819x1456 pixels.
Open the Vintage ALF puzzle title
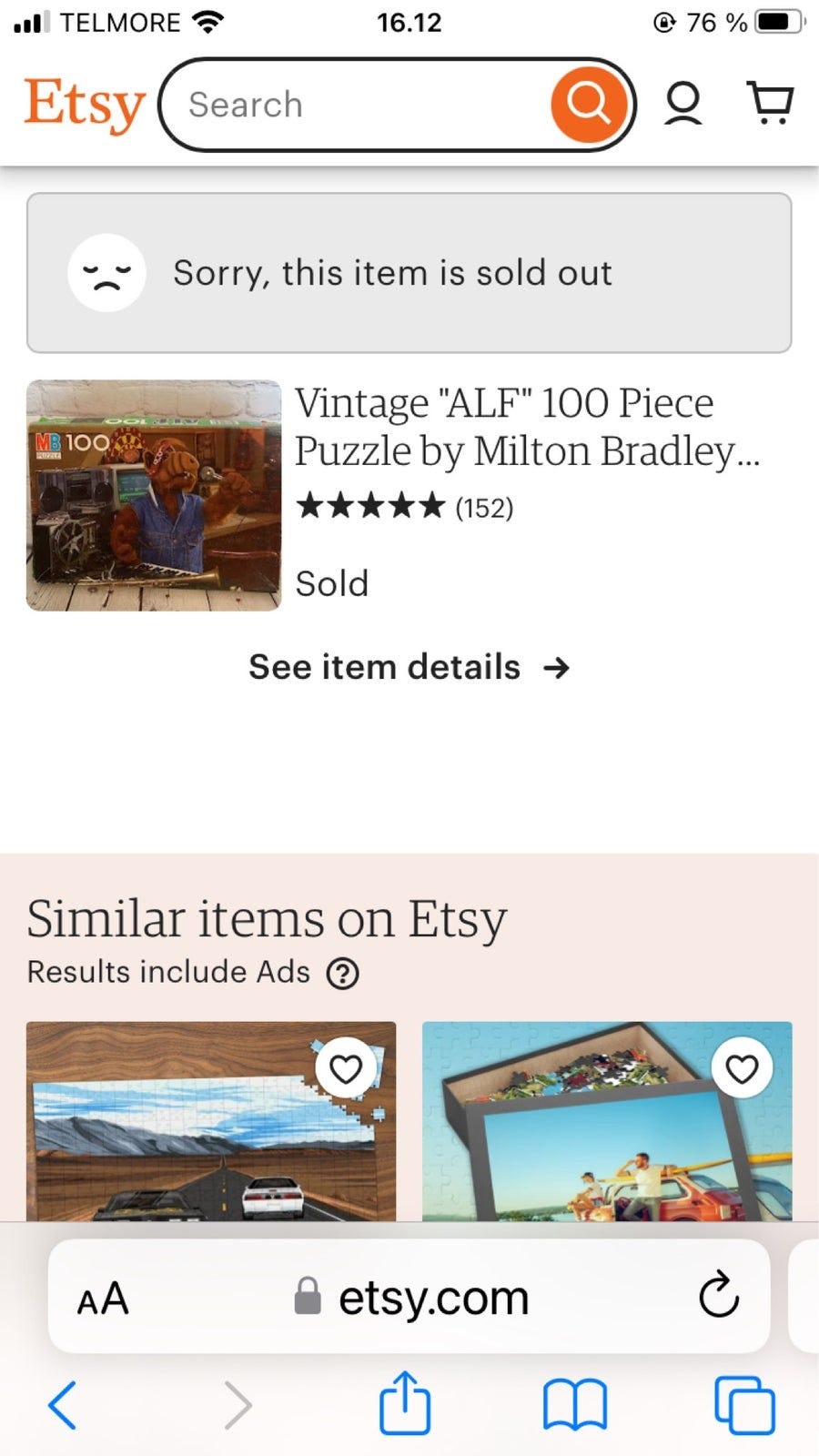pos(526,427)
